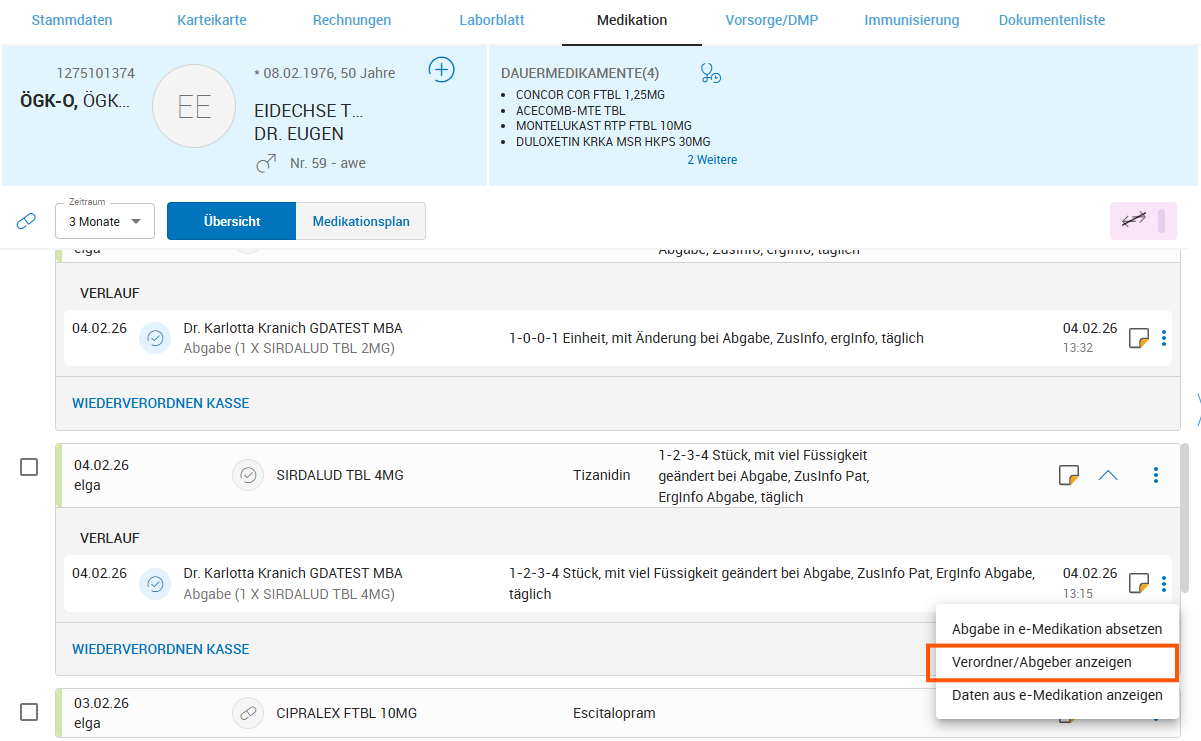Switch to the Laborblatt tab
1201x741 pixels.
coord(491,20)
